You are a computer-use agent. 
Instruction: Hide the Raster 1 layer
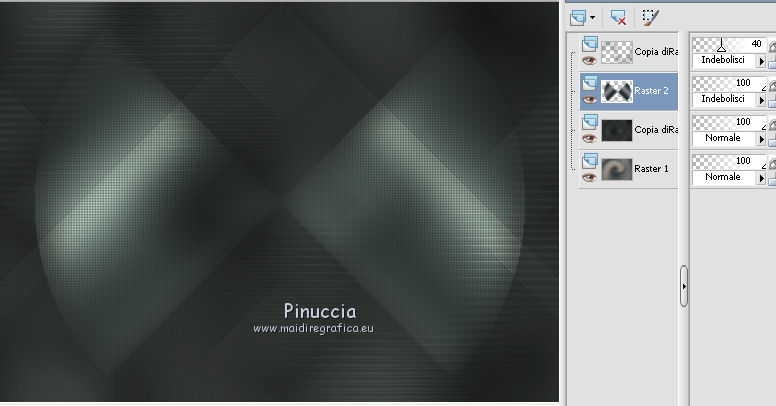click(x=589, y=178)
